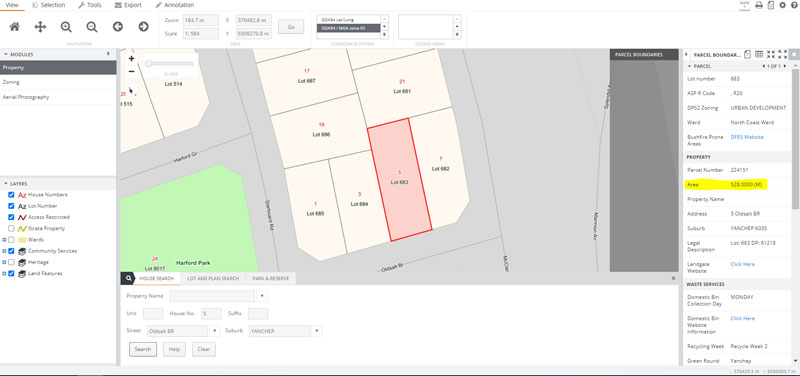
Task: Open the View ribbon tab
Action: pyautogui.click(x=11, y=5)
